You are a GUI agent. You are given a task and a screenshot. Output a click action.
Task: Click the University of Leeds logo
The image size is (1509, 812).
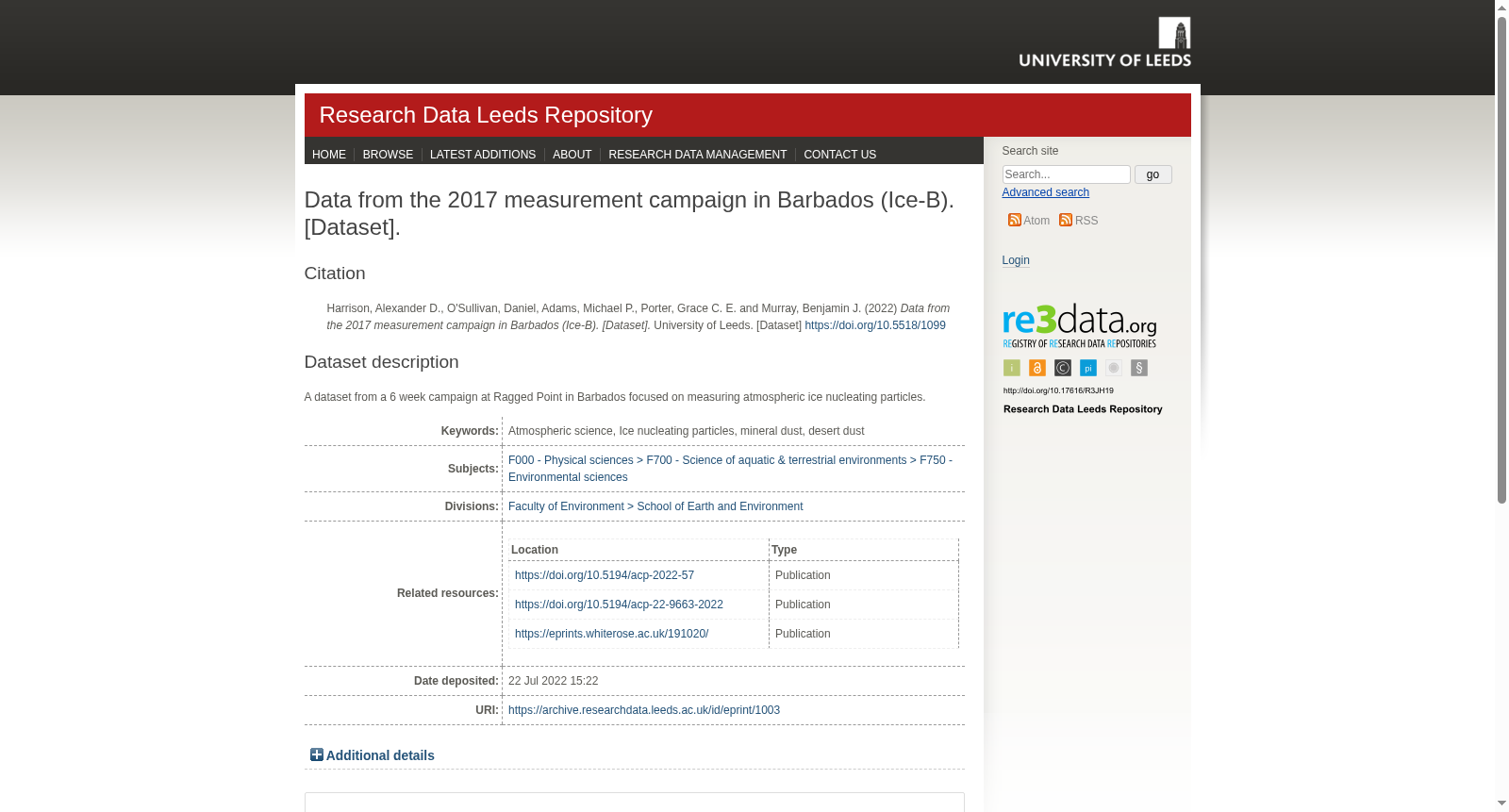coord(1104,42)
